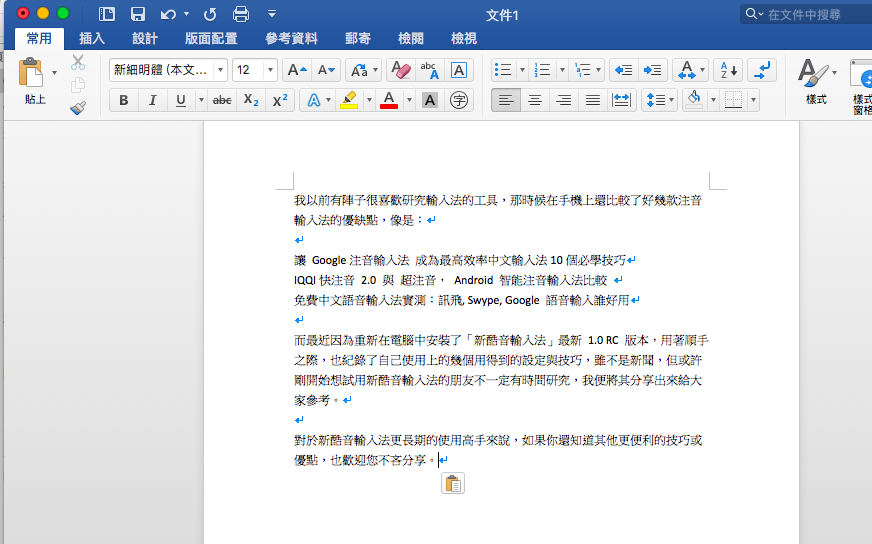This screenshot has height=544, width=872.
Task: Decrease font size with the A-down icon
Action: (x=326, y=70)
